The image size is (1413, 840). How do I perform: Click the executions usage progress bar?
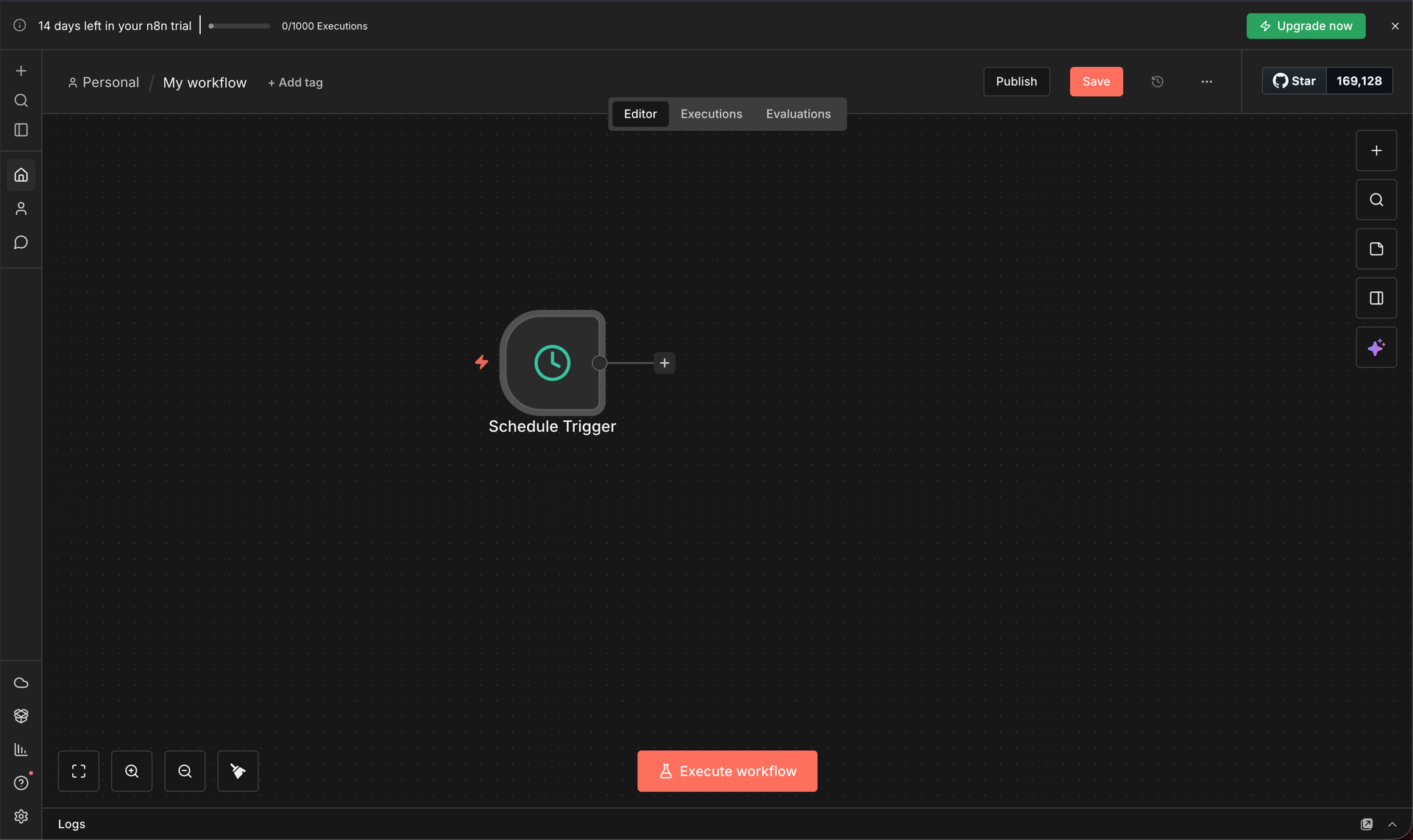point(240,26)
